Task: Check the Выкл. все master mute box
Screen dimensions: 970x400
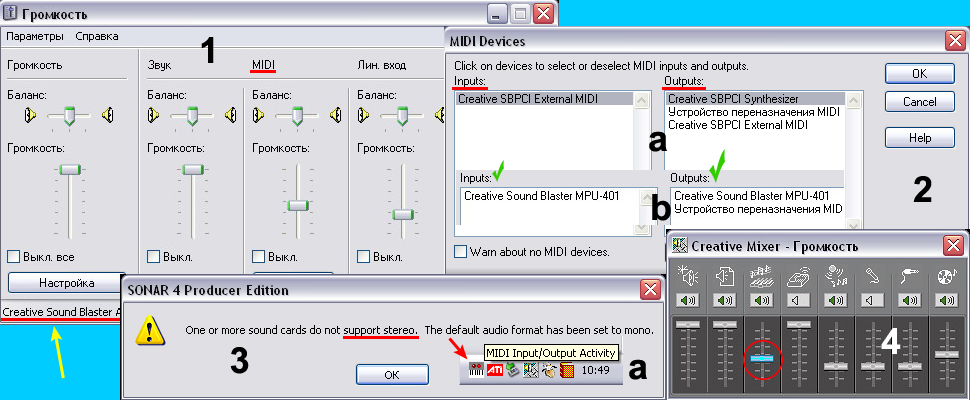Action: (x=14, y=256)
